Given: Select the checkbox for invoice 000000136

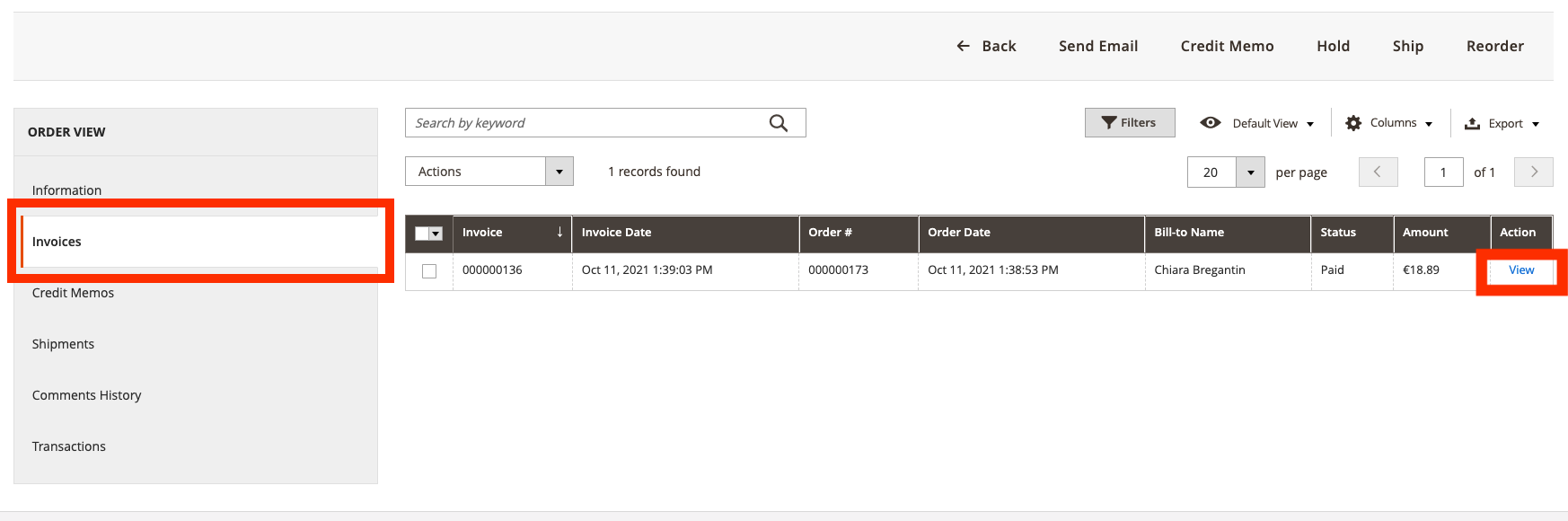Looking at the screenshot, I should coord(429,270).
